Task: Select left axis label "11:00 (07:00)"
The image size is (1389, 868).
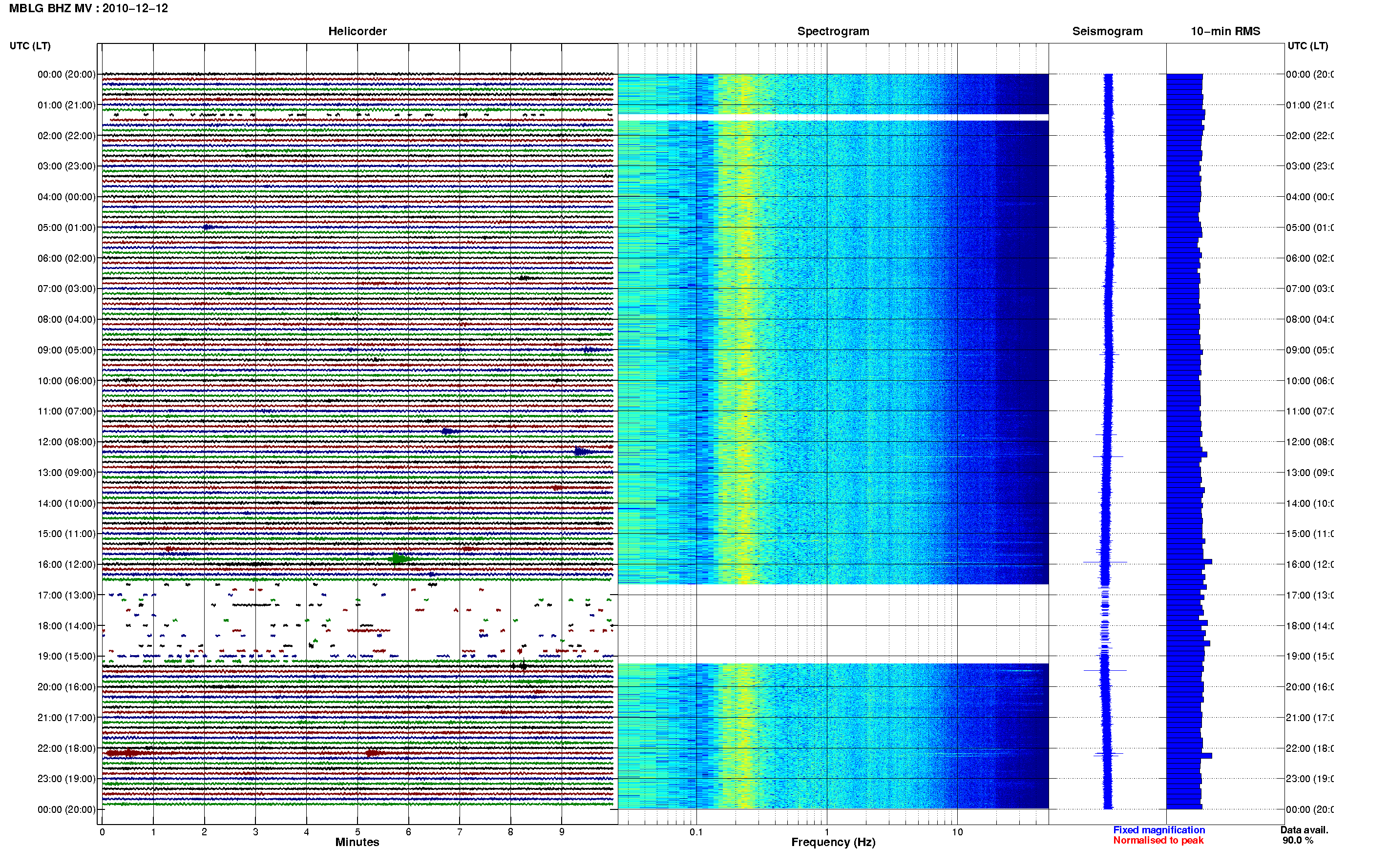Action: click(x=66, y=412)
